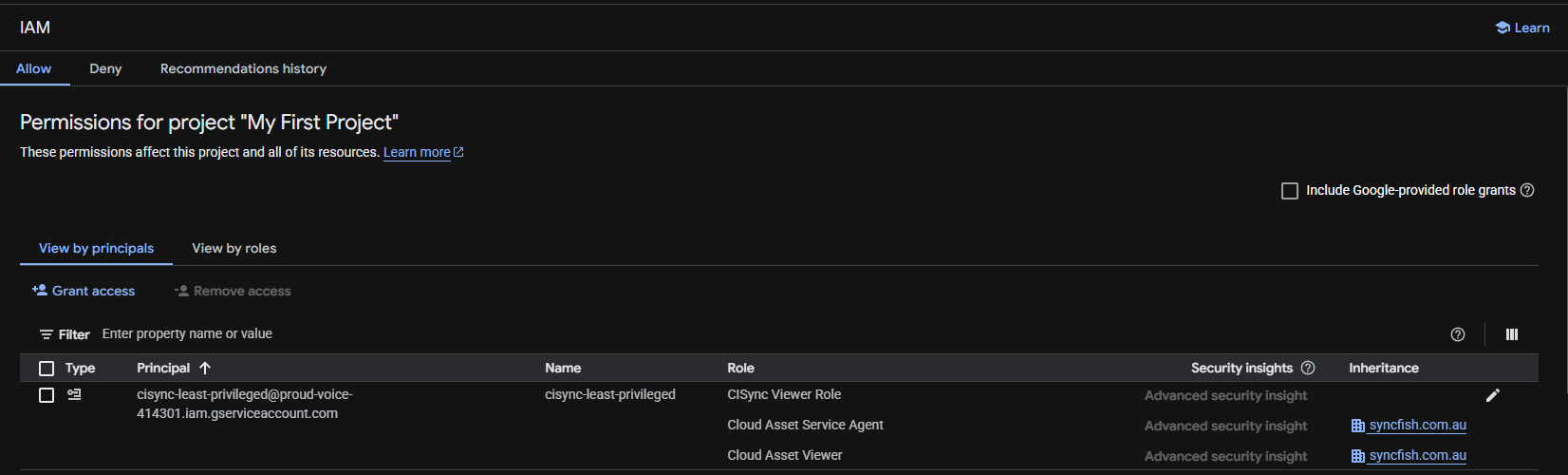This screenshot has width=1568, height=475.
Task: Click the Remove access person-remove icon
Action: 181,291
